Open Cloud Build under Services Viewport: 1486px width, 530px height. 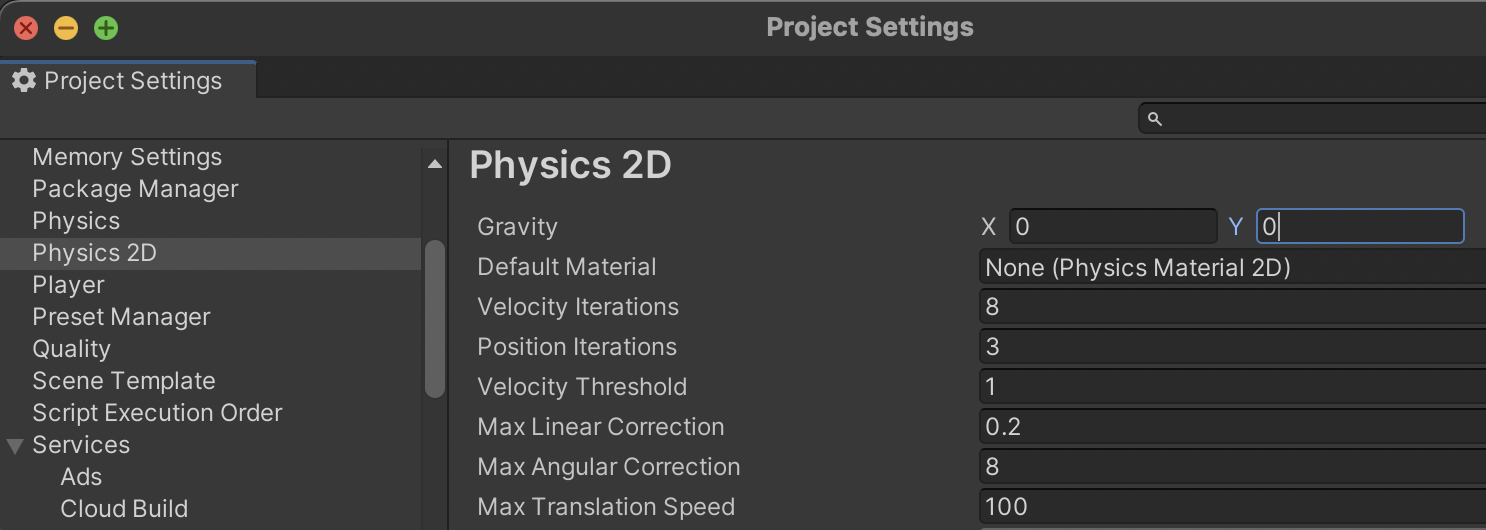(x=124, y=509)
